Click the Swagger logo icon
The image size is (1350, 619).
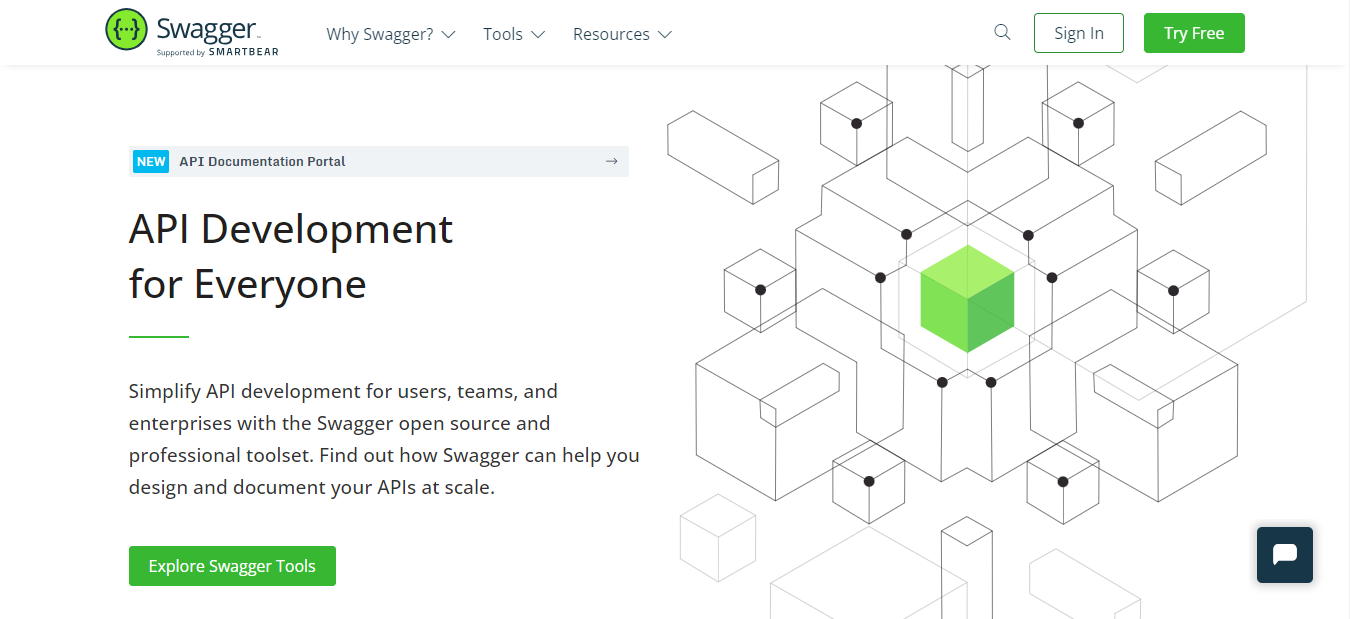point(126,29)
